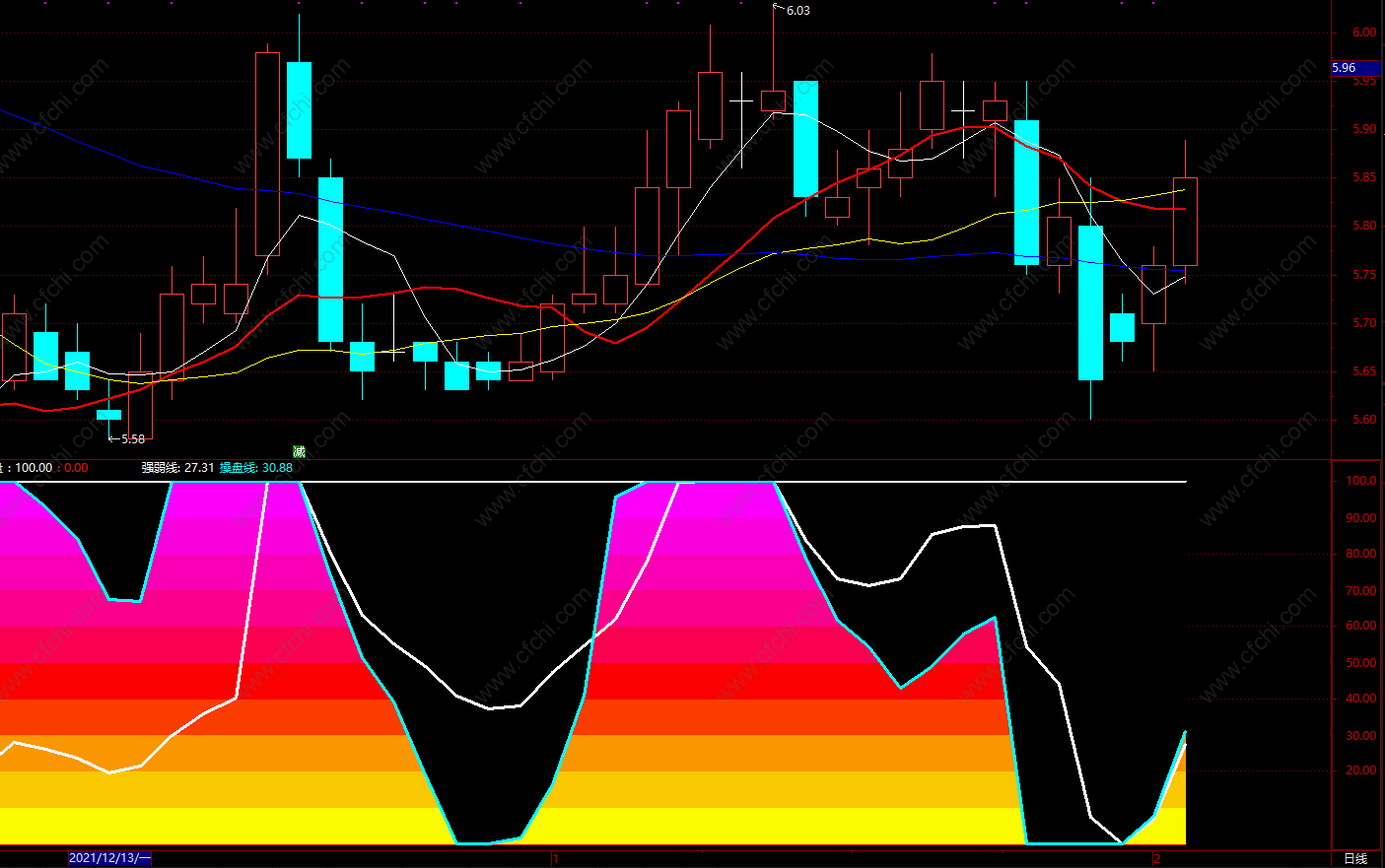Click the 5.80 price axis label
1385x868 pixels.
click(1364, 226)
